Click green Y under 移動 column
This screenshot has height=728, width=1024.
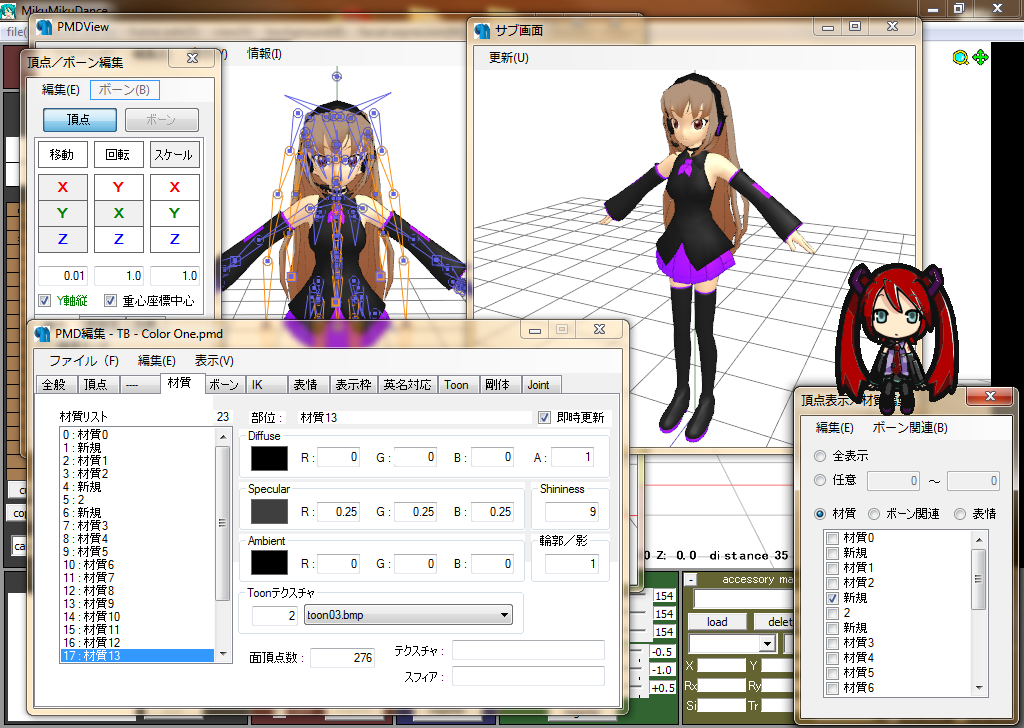point(63,214)
